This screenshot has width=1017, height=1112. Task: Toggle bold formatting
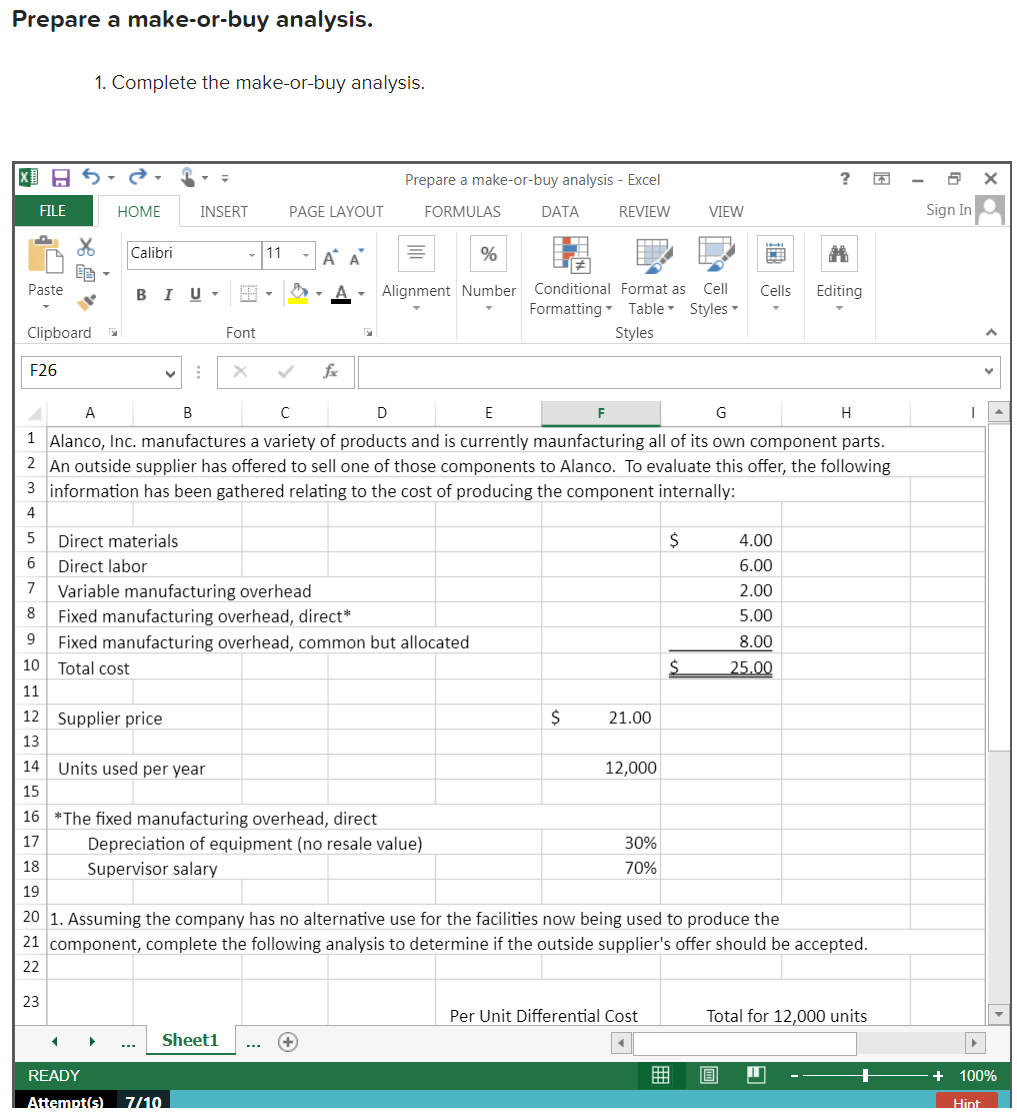(139, 295)
